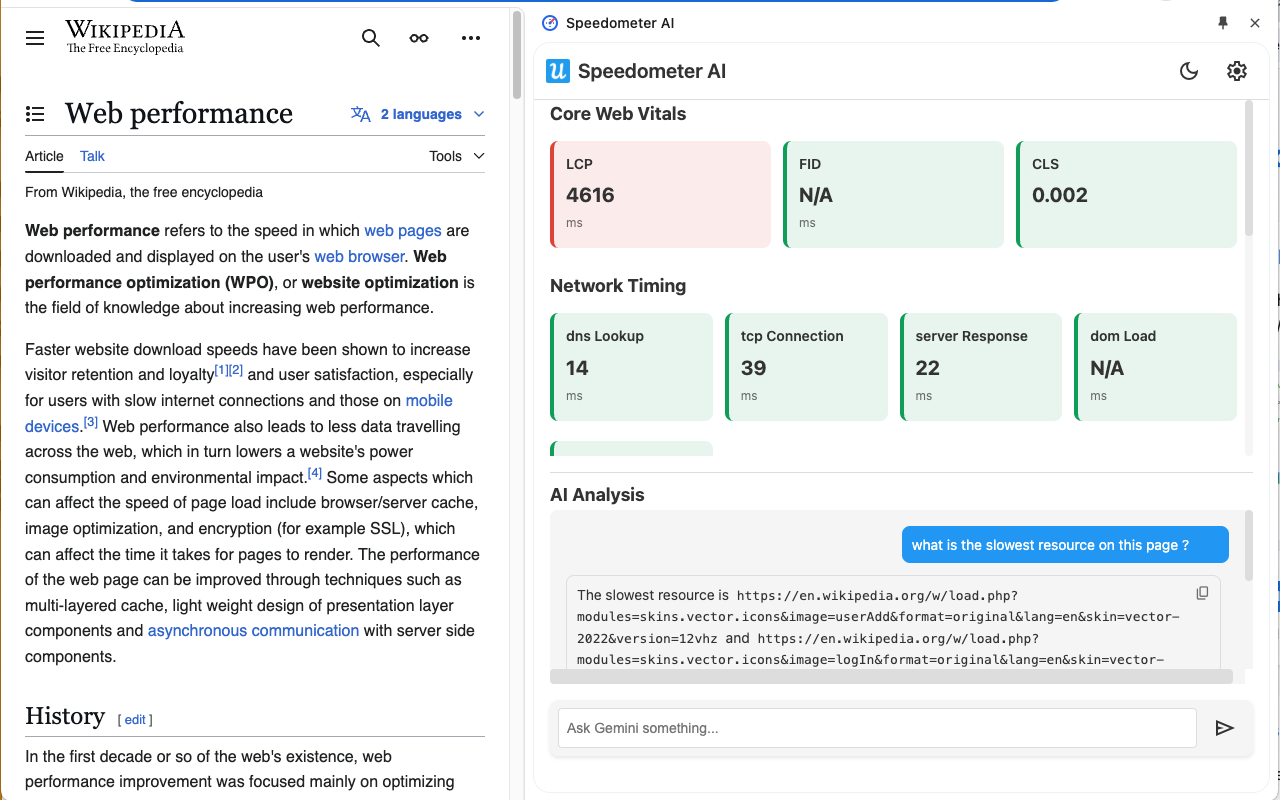Viewport: 1280px width, 800px height.
Task: Click the Wikipedia logo wordmark
Action: [125, 37]
